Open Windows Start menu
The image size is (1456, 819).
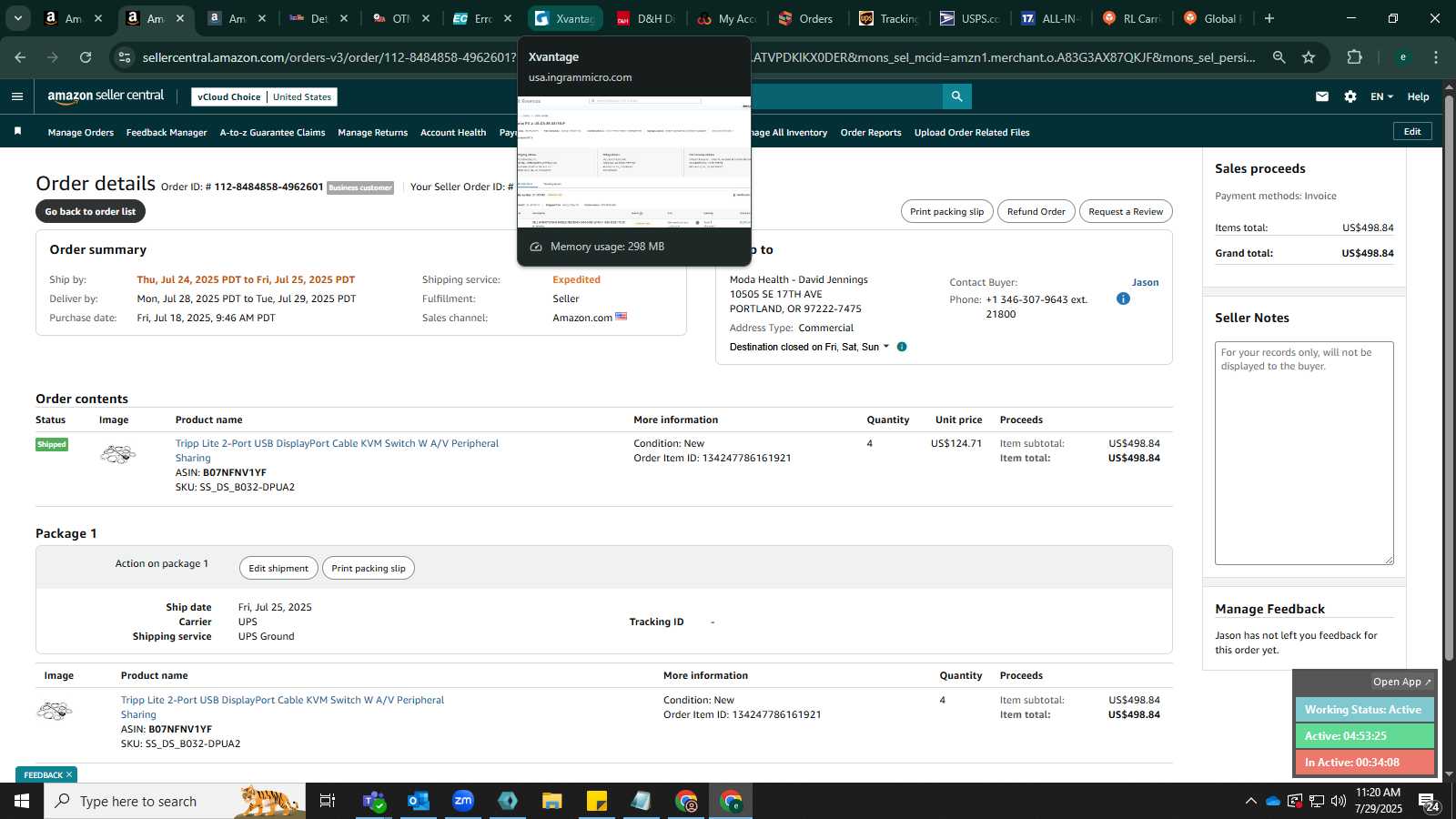[21, 801]
